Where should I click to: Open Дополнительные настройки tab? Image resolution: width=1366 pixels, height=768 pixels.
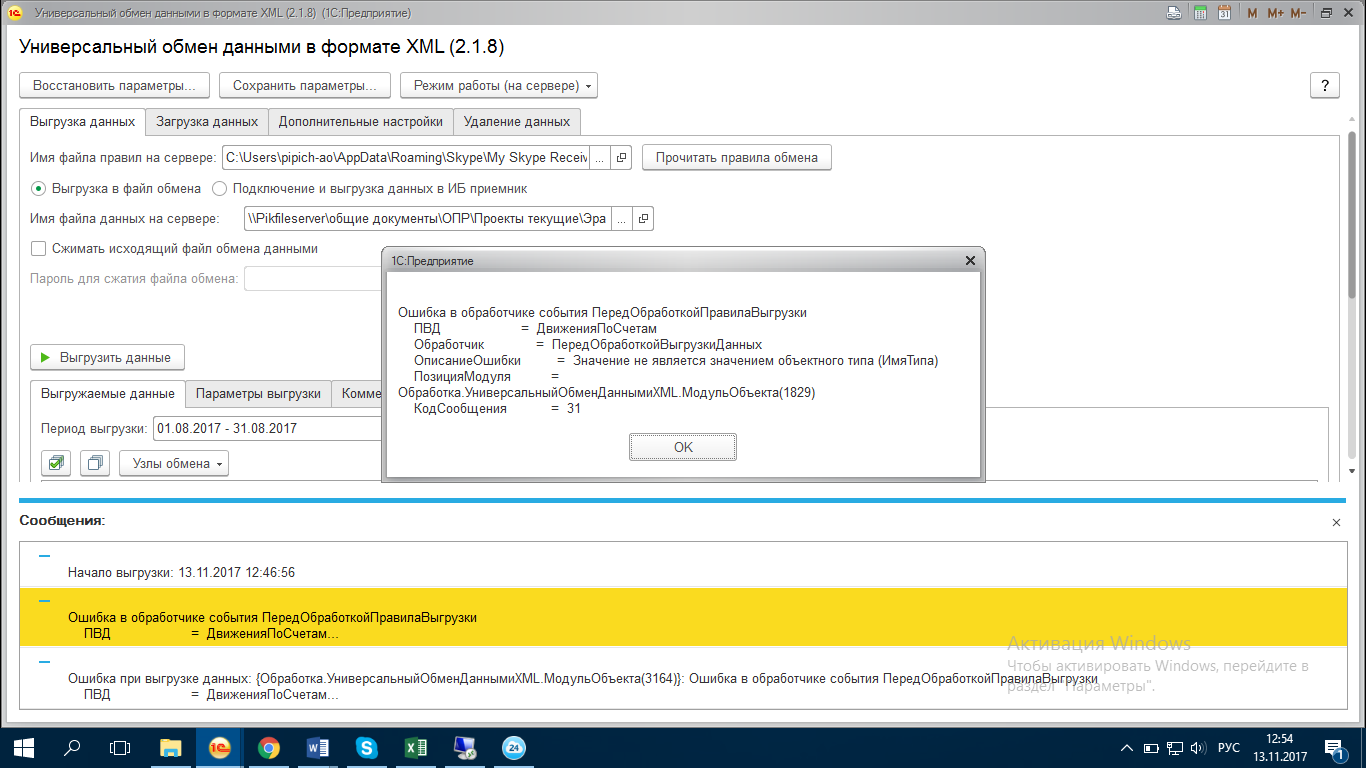pyautogui.click(x=360, y=122)
